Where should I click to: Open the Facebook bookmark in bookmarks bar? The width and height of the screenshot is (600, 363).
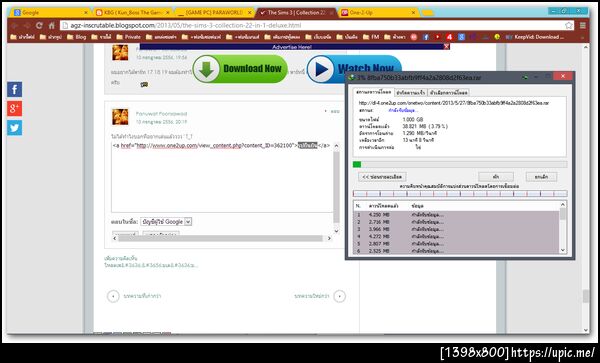(426, 37)
